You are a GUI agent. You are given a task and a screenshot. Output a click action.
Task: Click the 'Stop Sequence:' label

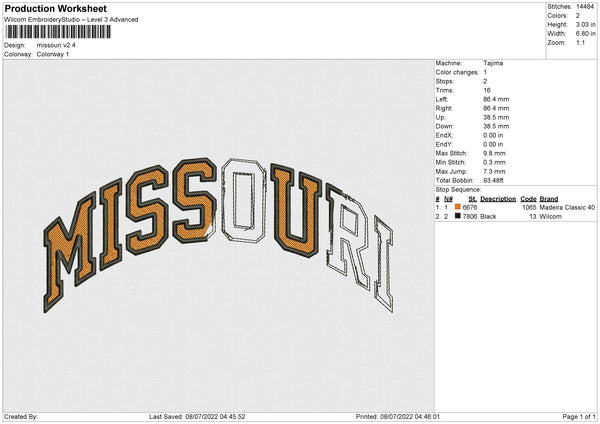click(x=458, y=189)
